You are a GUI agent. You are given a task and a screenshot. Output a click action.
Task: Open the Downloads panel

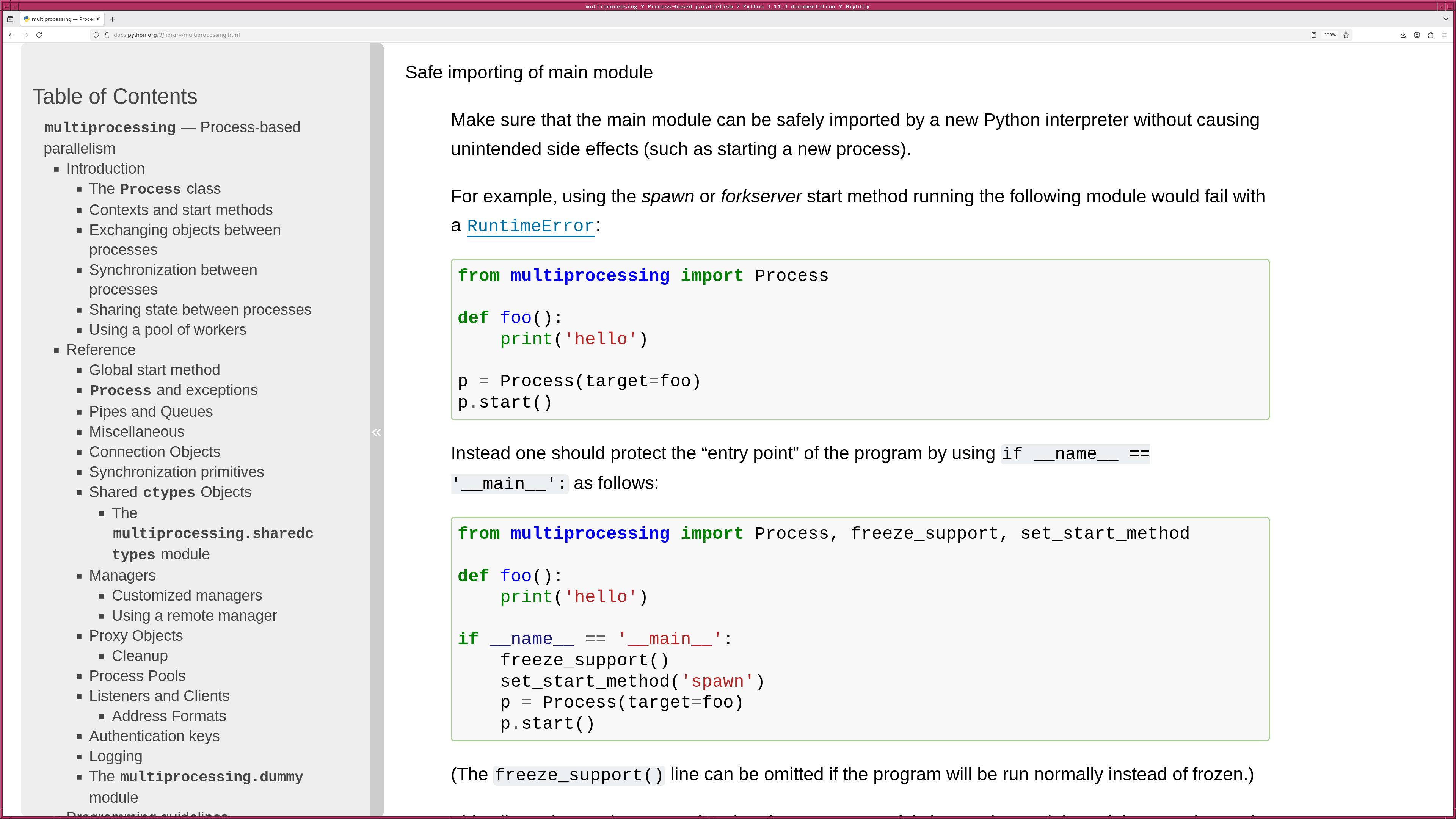click(1402, 35)
